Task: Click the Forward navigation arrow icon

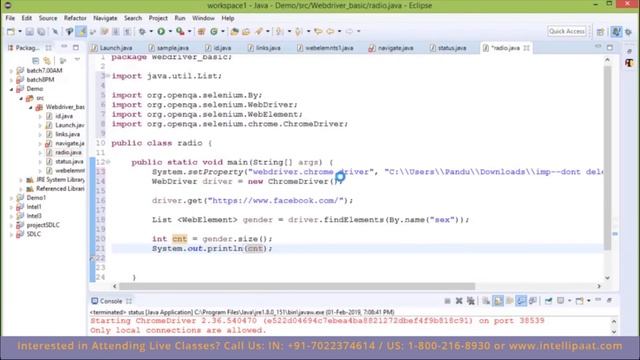Action: (x=349, y=31)
